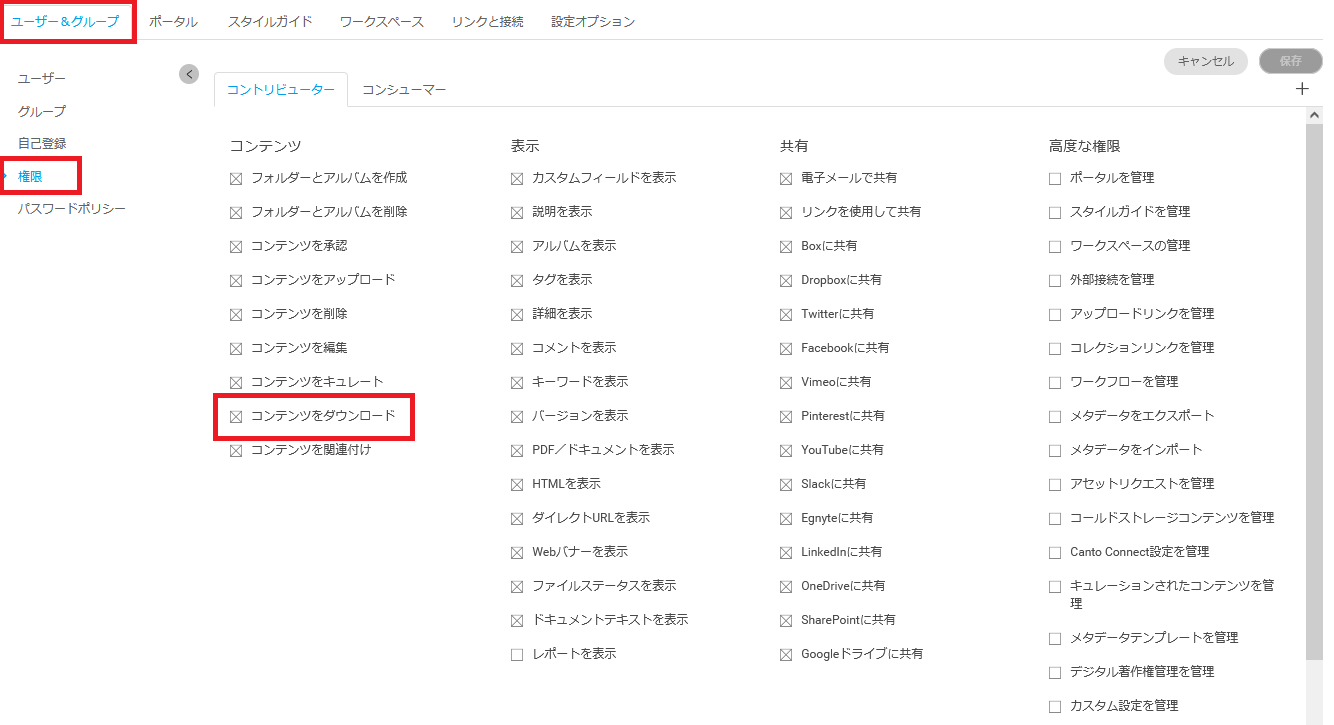The height and width of the screenshot is (725, 1334).
Task: Toggle YouTubeに共有 checkbox
Action: [x=786, y=450]
